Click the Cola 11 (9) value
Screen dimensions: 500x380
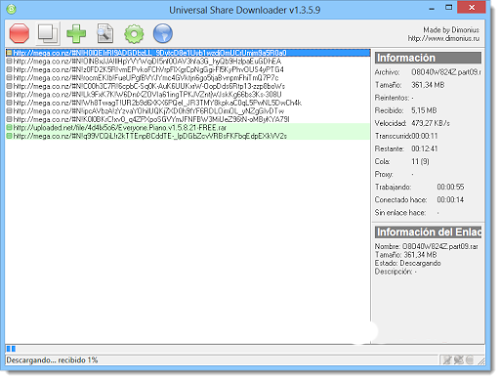[420, 162]
